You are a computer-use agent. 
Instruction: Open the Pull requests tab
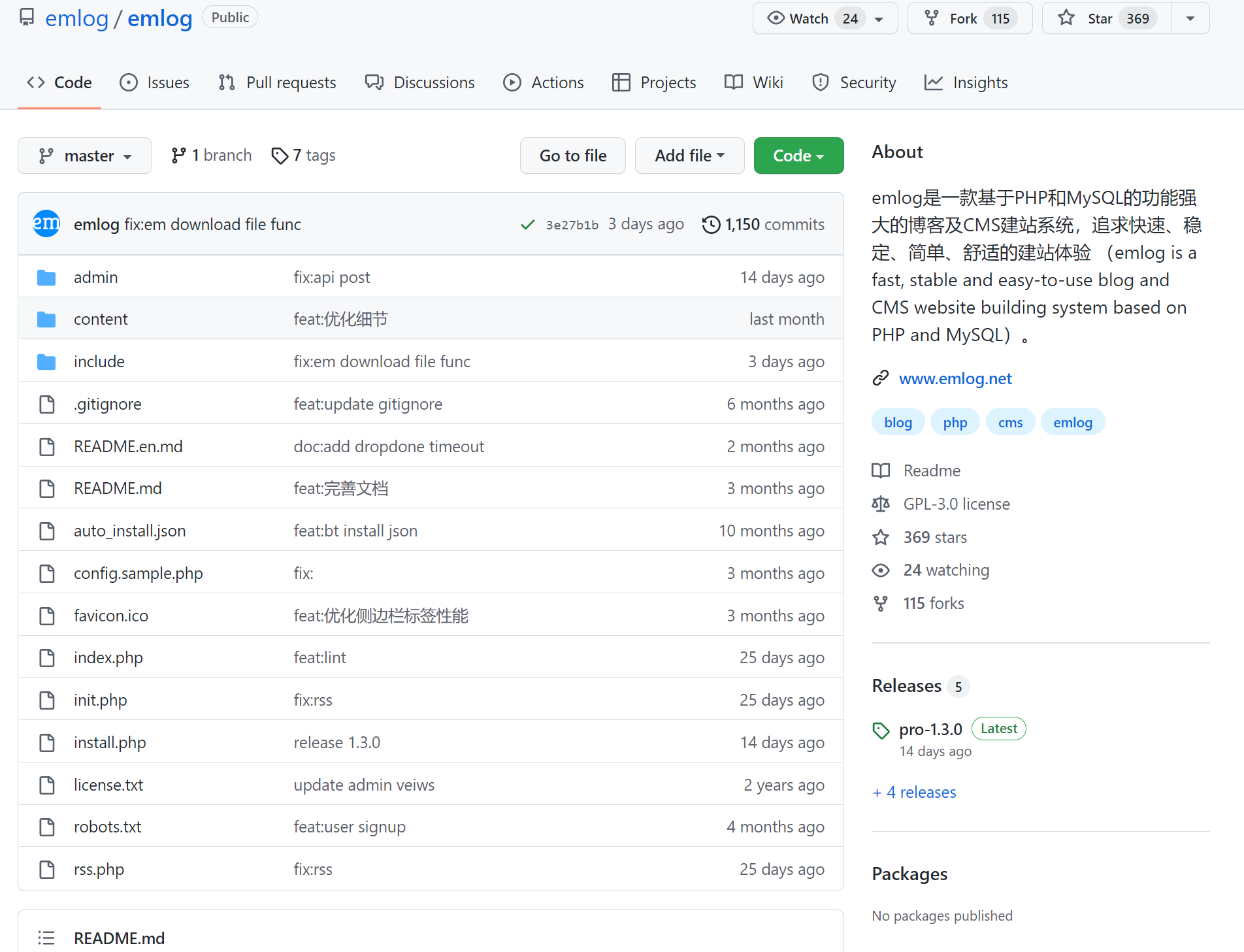278,82
